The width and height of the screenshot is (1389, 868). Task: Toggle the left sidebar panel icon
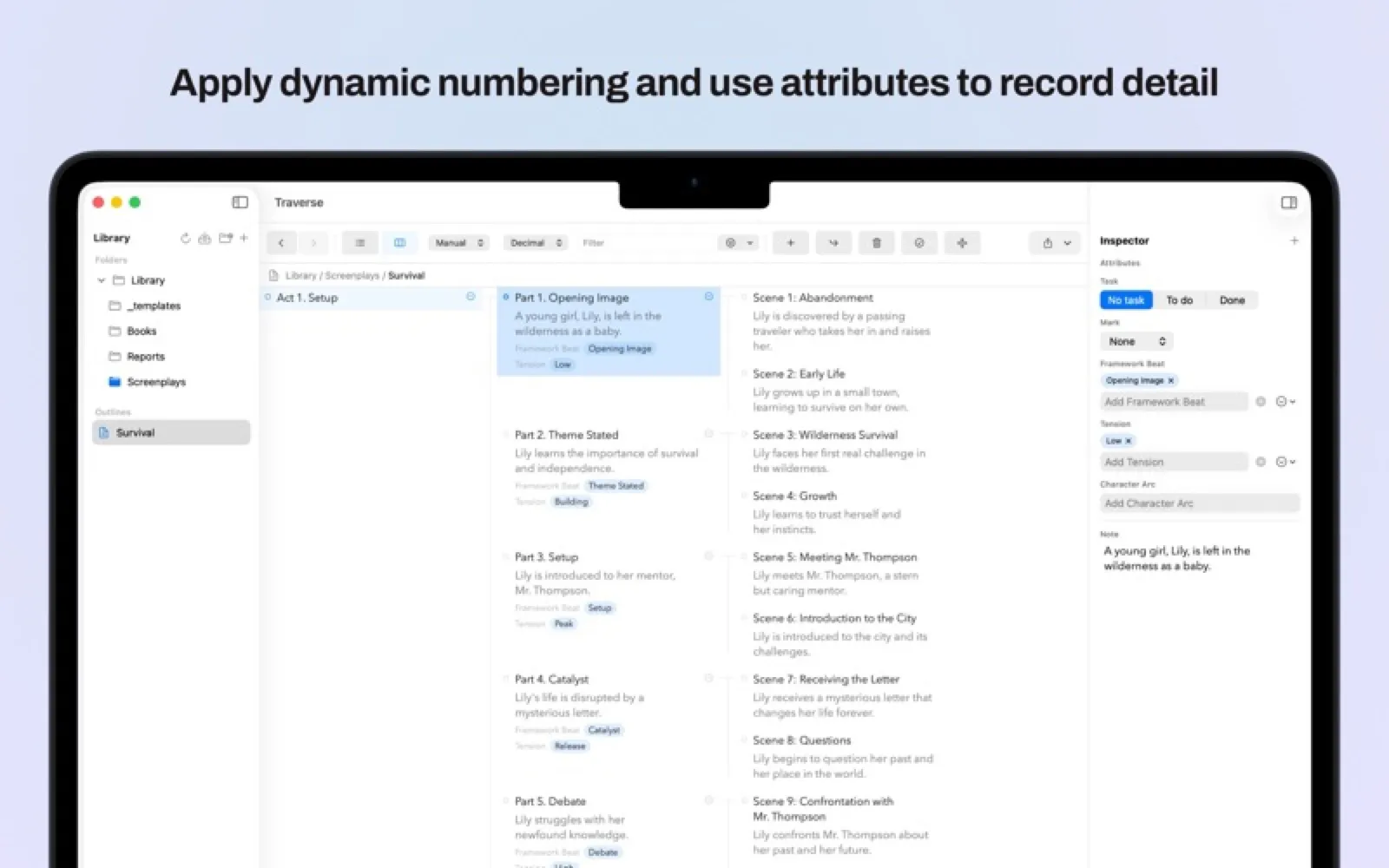[x=240, y=202]
